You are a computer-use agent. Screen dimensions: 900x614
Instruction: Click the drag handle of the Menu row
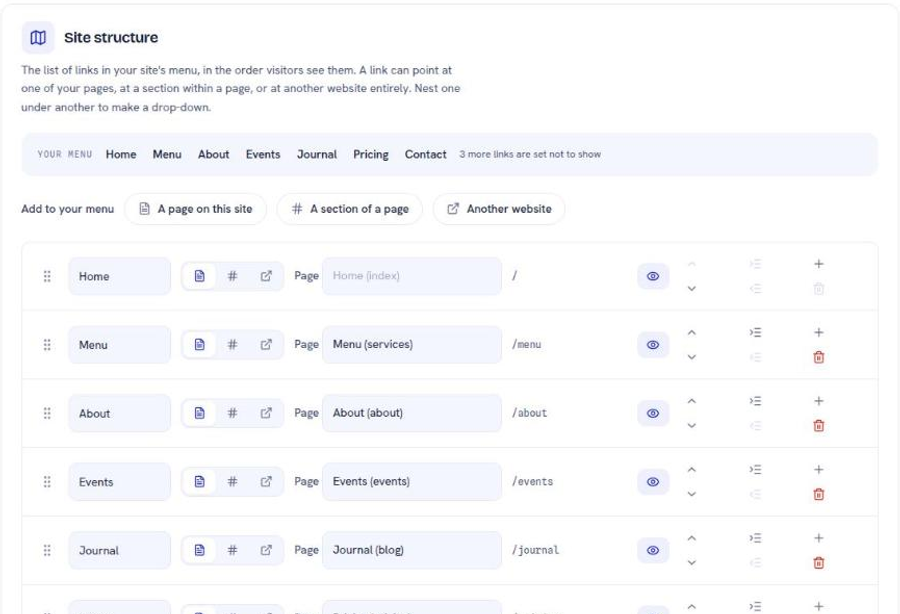47,344
